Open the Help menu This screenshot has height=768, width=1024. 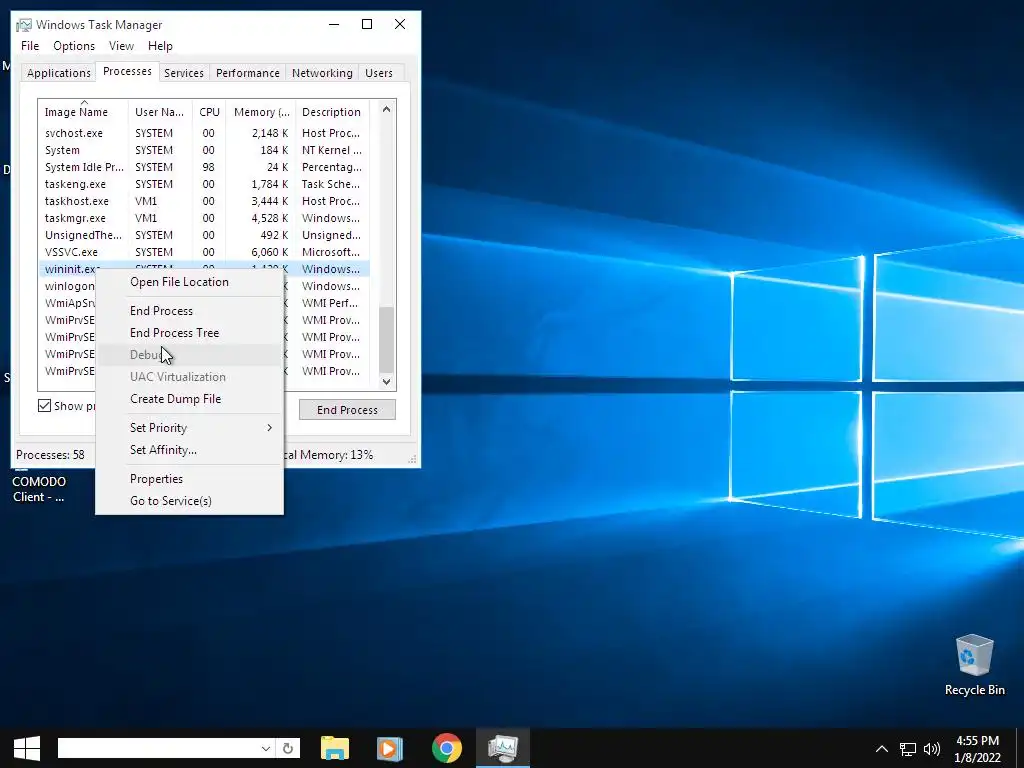(x=160, y=46)
